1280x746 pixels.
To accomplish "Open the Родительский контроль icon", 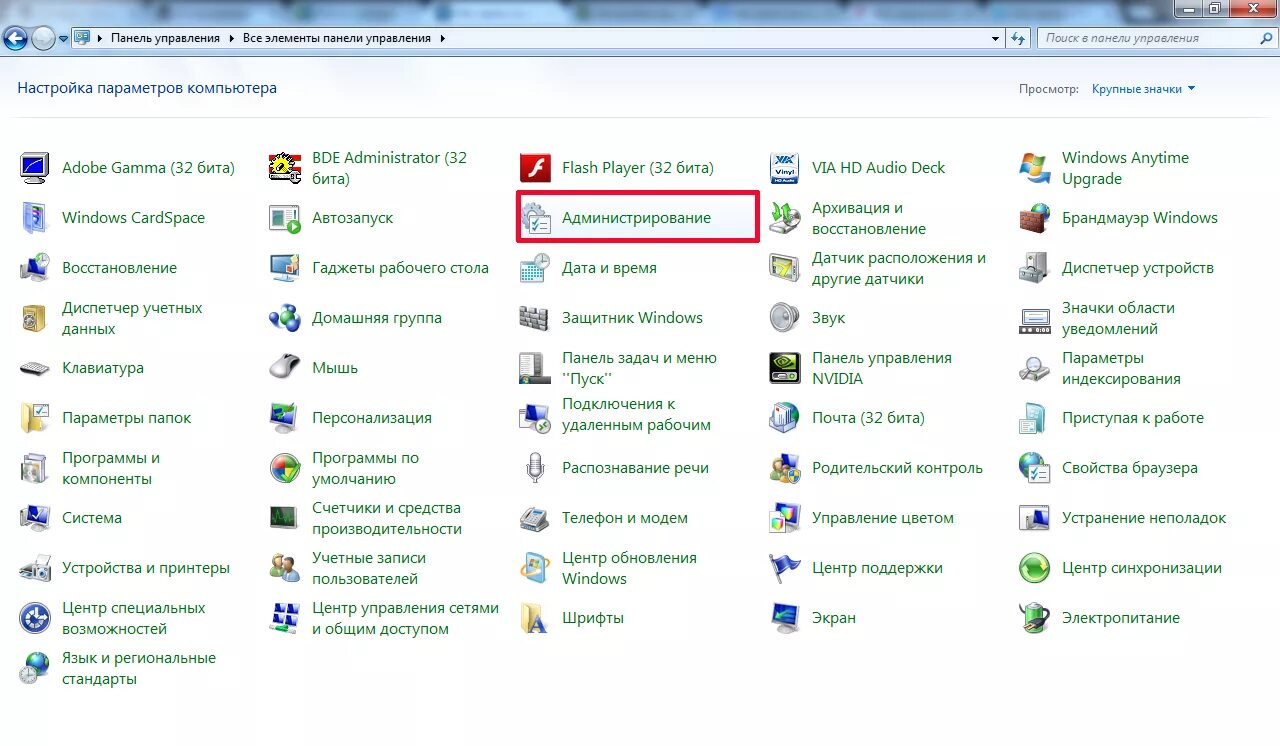I will click(785, 468).
